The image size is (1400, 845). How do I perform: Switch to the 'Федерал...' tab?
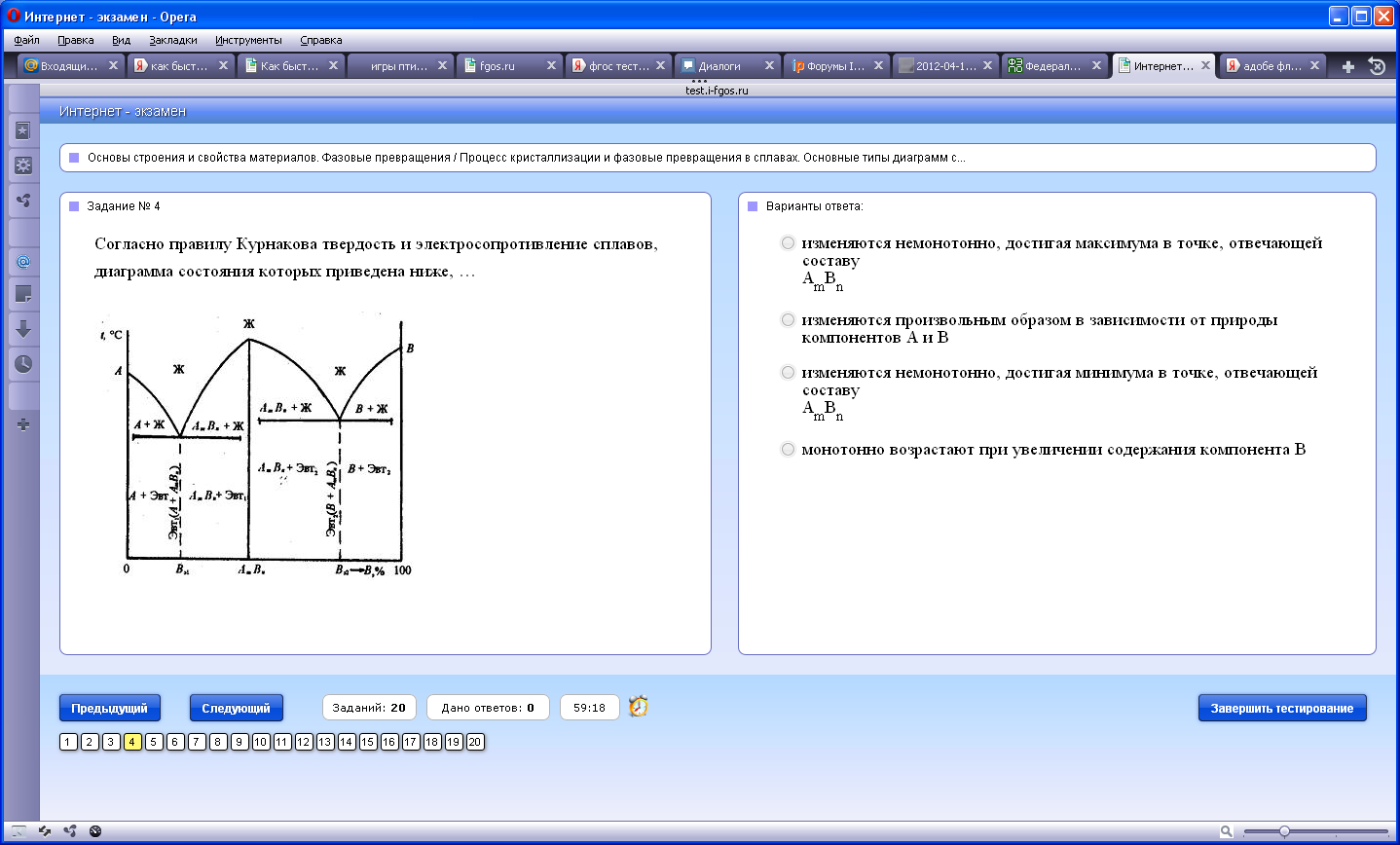pyautogui.click(x=1053, y=65)
